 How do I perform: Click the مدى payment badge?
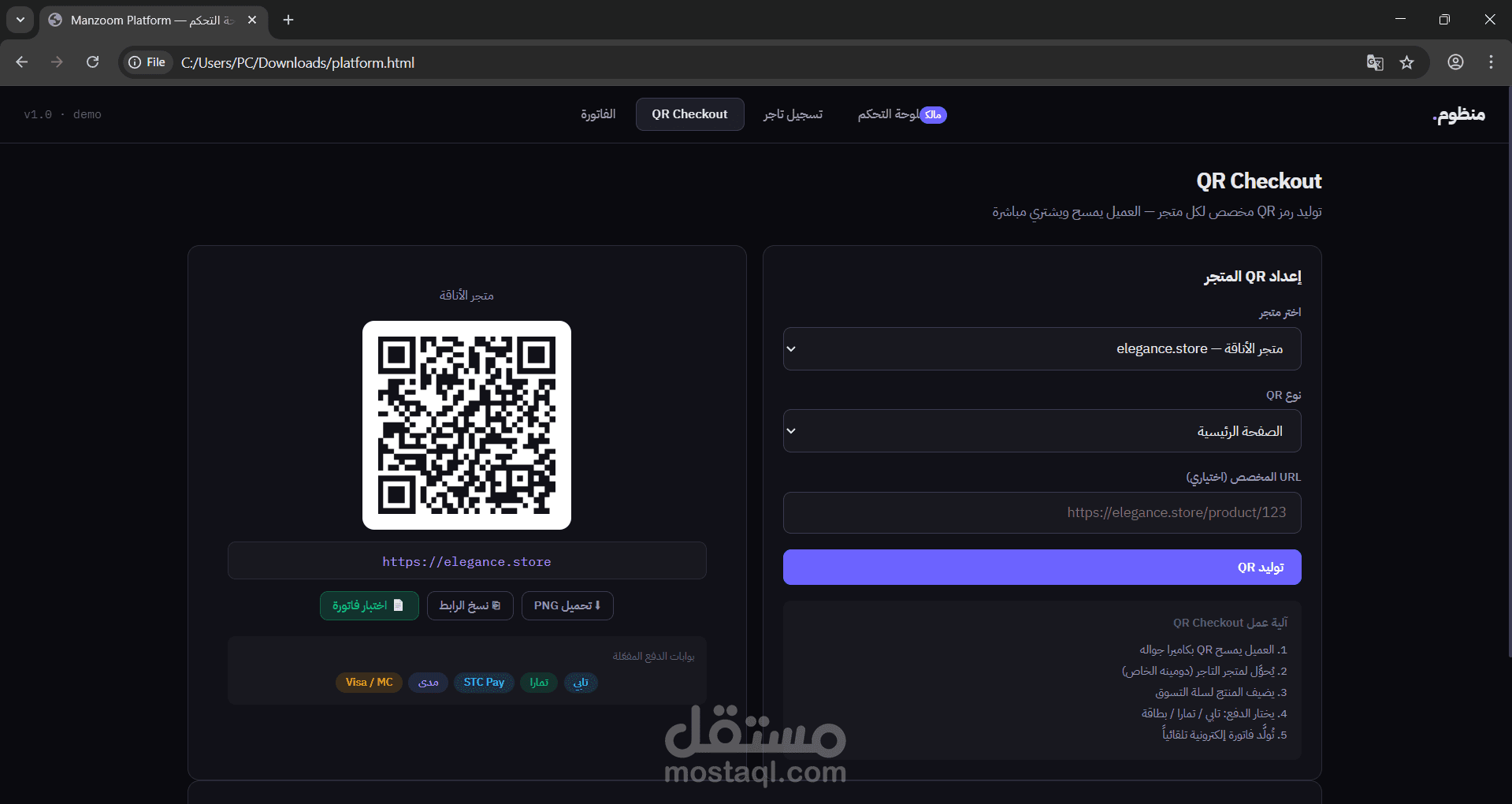click(429, 683)
